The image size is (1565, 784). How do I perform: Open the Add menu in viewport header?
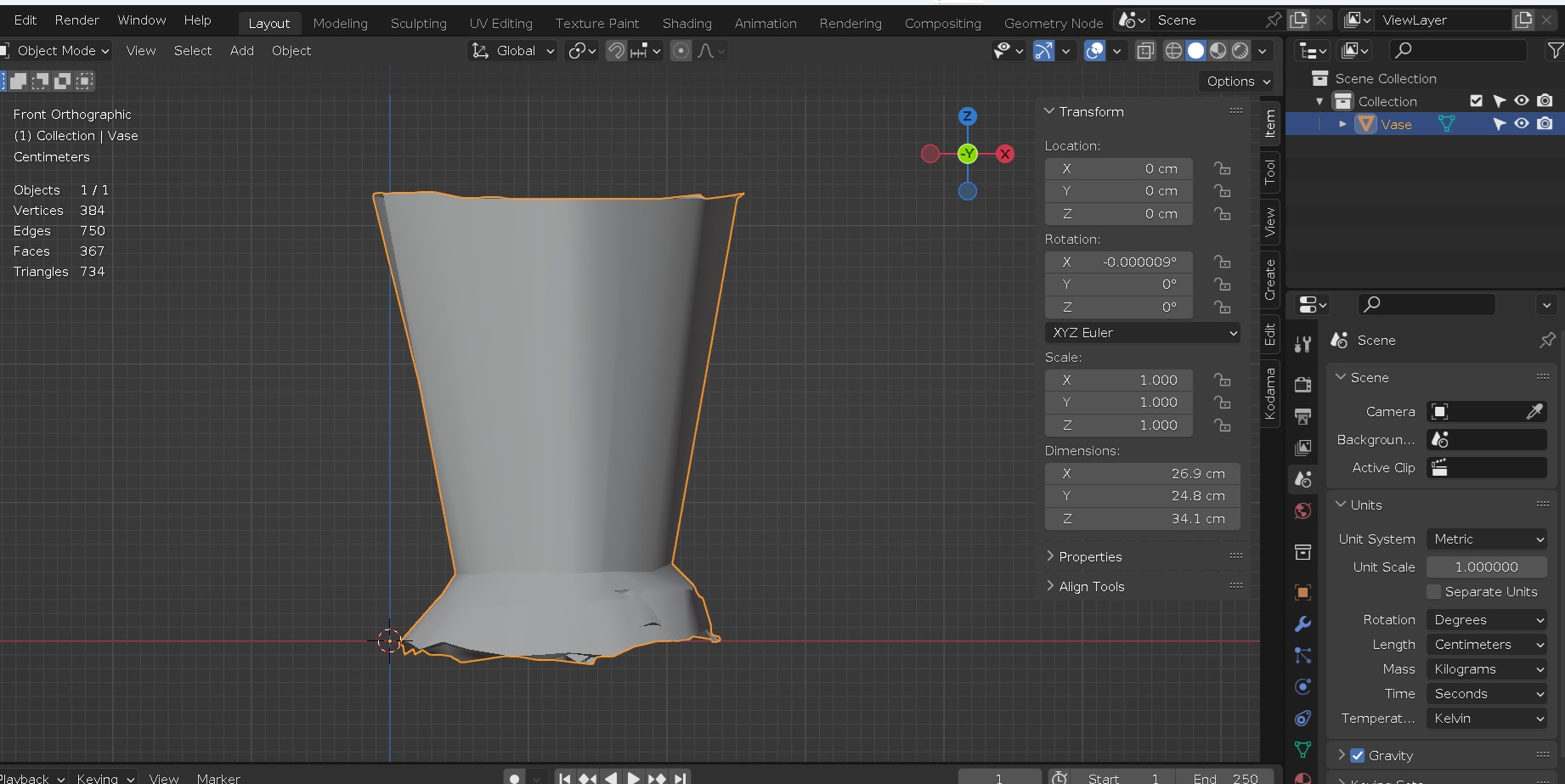pyautogui.click(x=242, y=51)
